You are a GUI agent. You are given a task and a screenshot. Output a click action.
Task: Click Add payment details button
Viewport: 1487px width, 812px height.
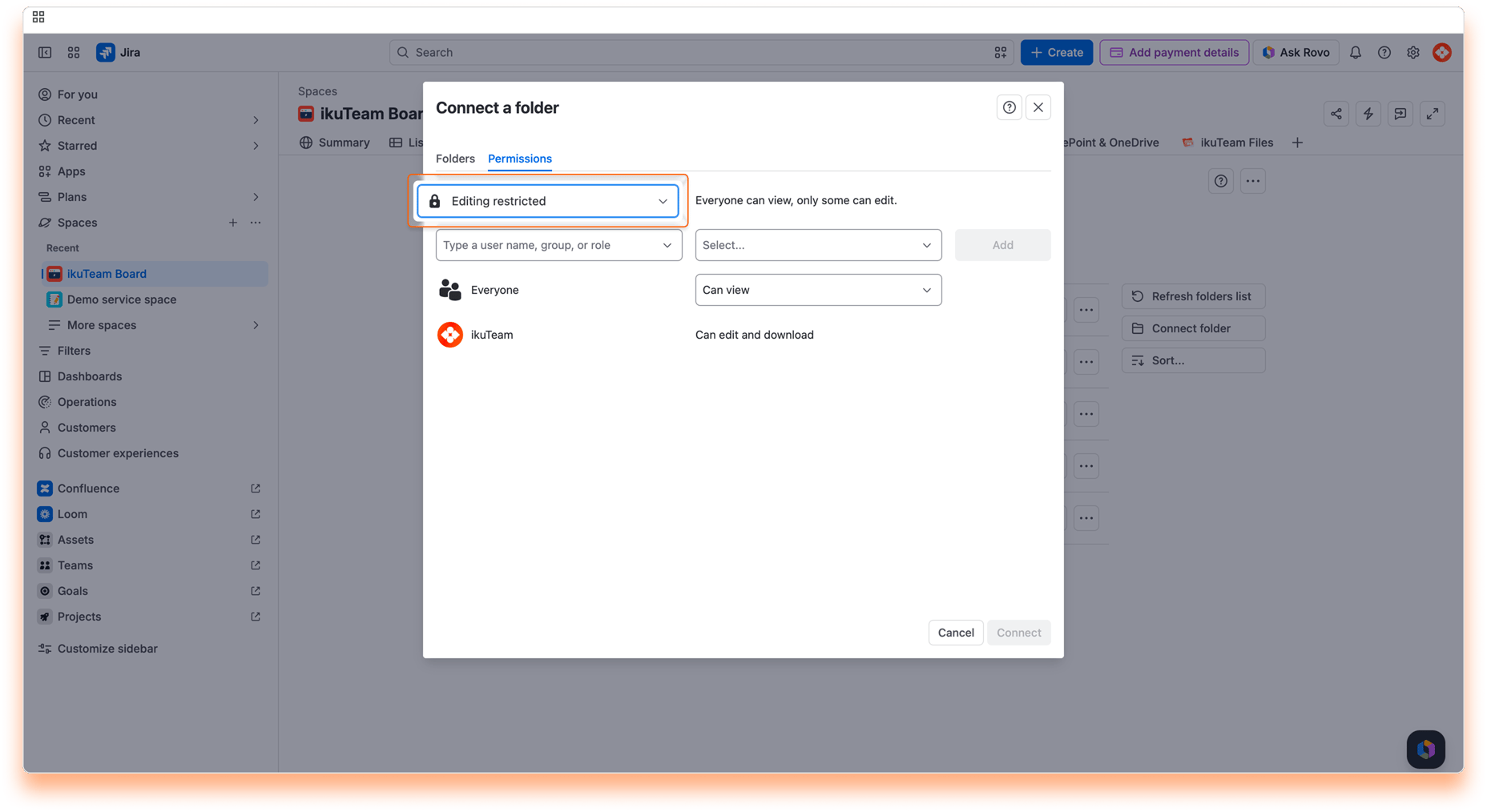1174,53
